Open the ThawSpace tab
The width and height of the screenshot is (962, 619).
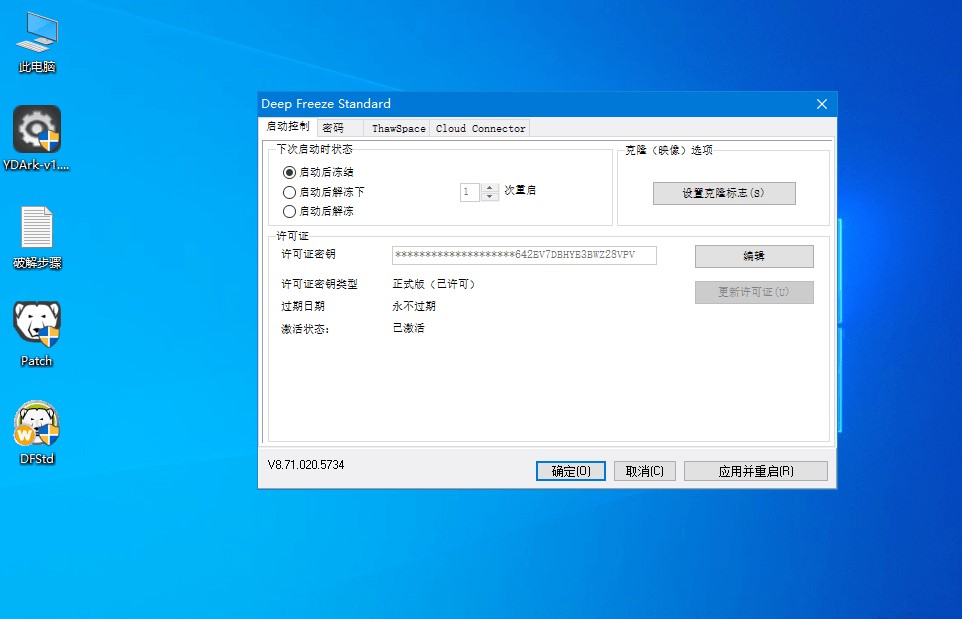tap(398, 128)
